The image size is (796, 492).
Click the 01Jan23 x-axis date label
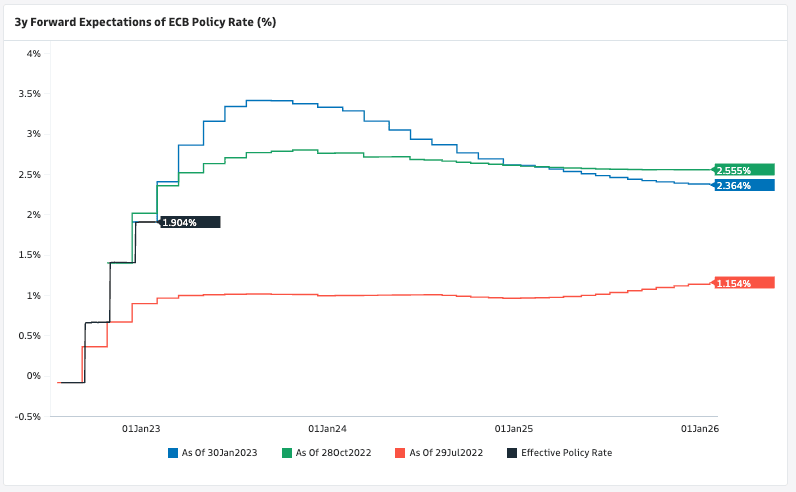click(x=141, y=429)
